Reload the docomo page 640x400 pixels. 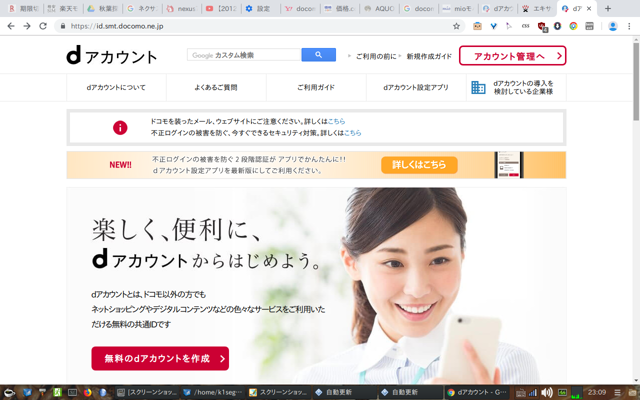[x=43, y=26]
